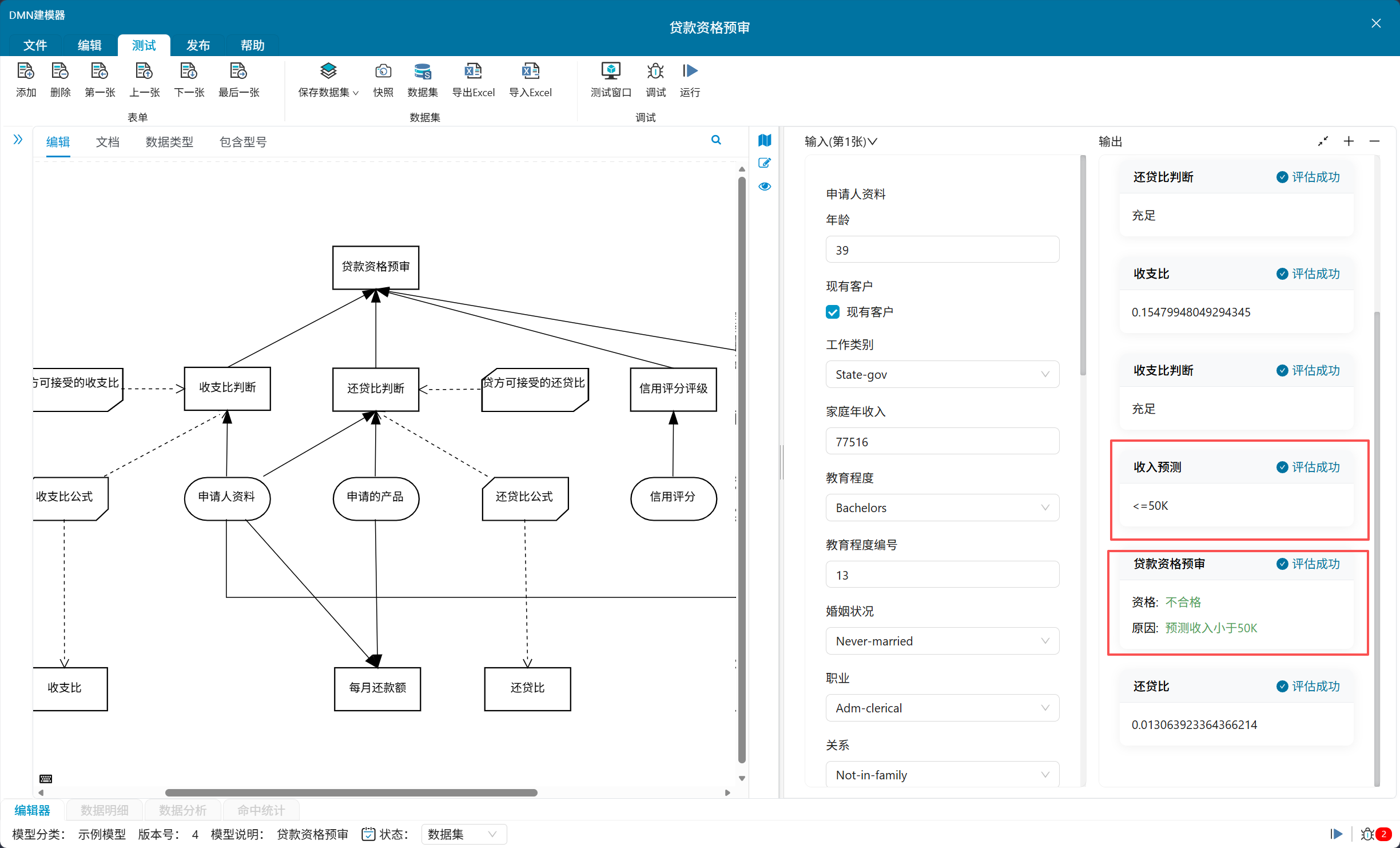Expand the left sidebar with double chevron
The height and width of the screenshot is (848, 1400).
[x=18, y=140]
